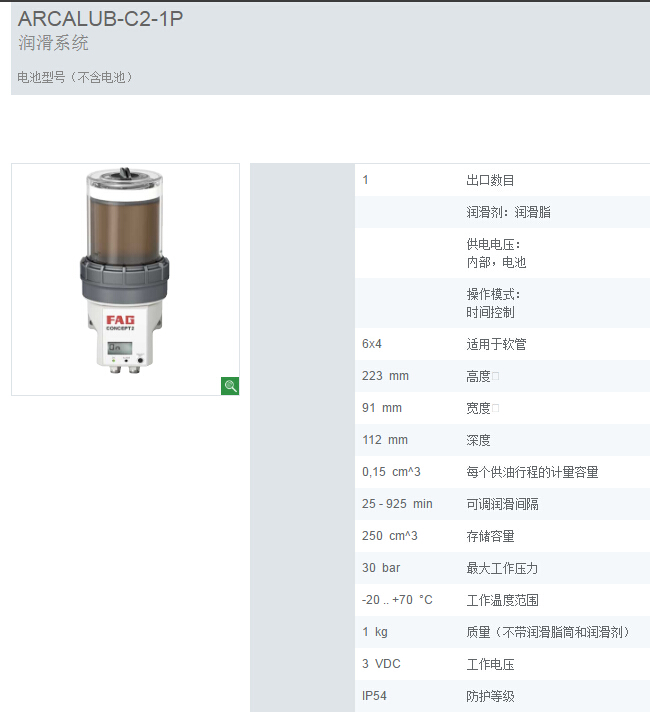Click the -20 .. +70 °C value
The image size is (650, 712).
pos(397,600)
